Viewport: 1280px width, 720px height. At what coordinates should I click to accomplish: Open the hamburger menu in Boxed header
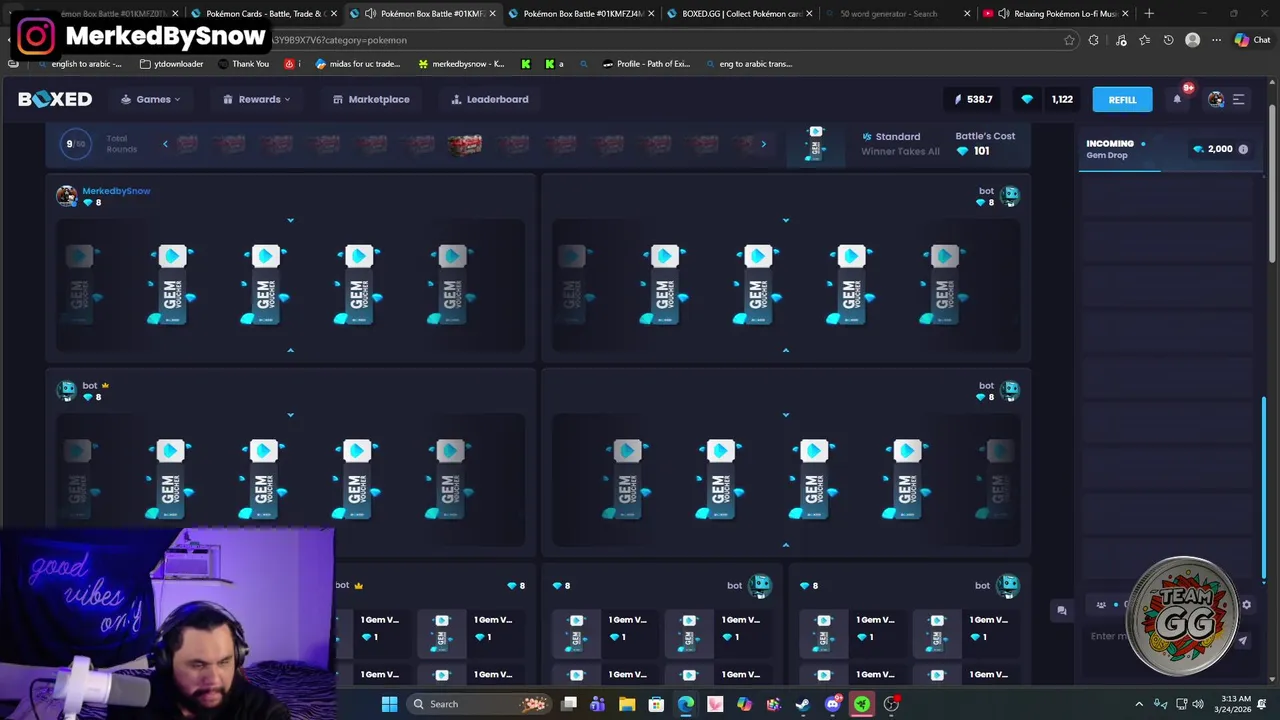point(1238,99)
